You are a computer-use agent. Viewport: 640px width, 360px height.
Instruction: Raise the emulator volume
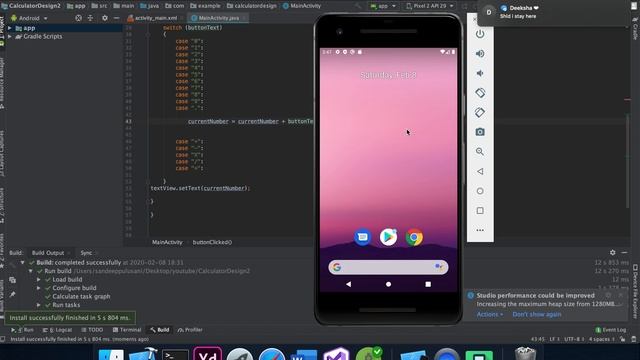click(x=480, y=53)
